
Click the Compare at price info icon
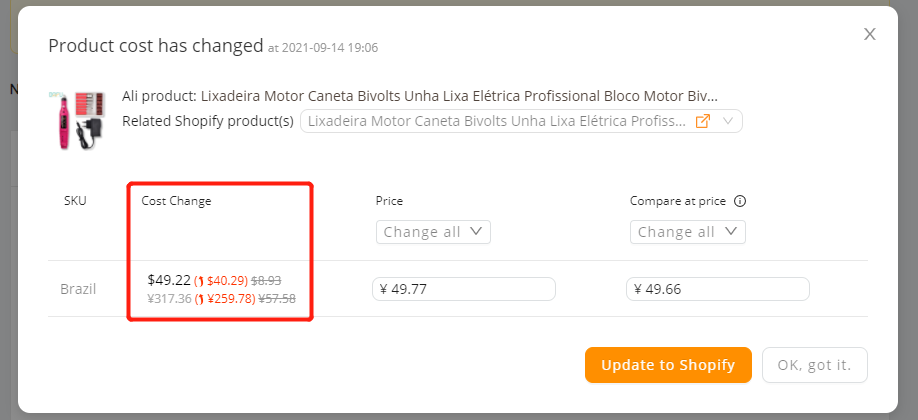[740, 202]
